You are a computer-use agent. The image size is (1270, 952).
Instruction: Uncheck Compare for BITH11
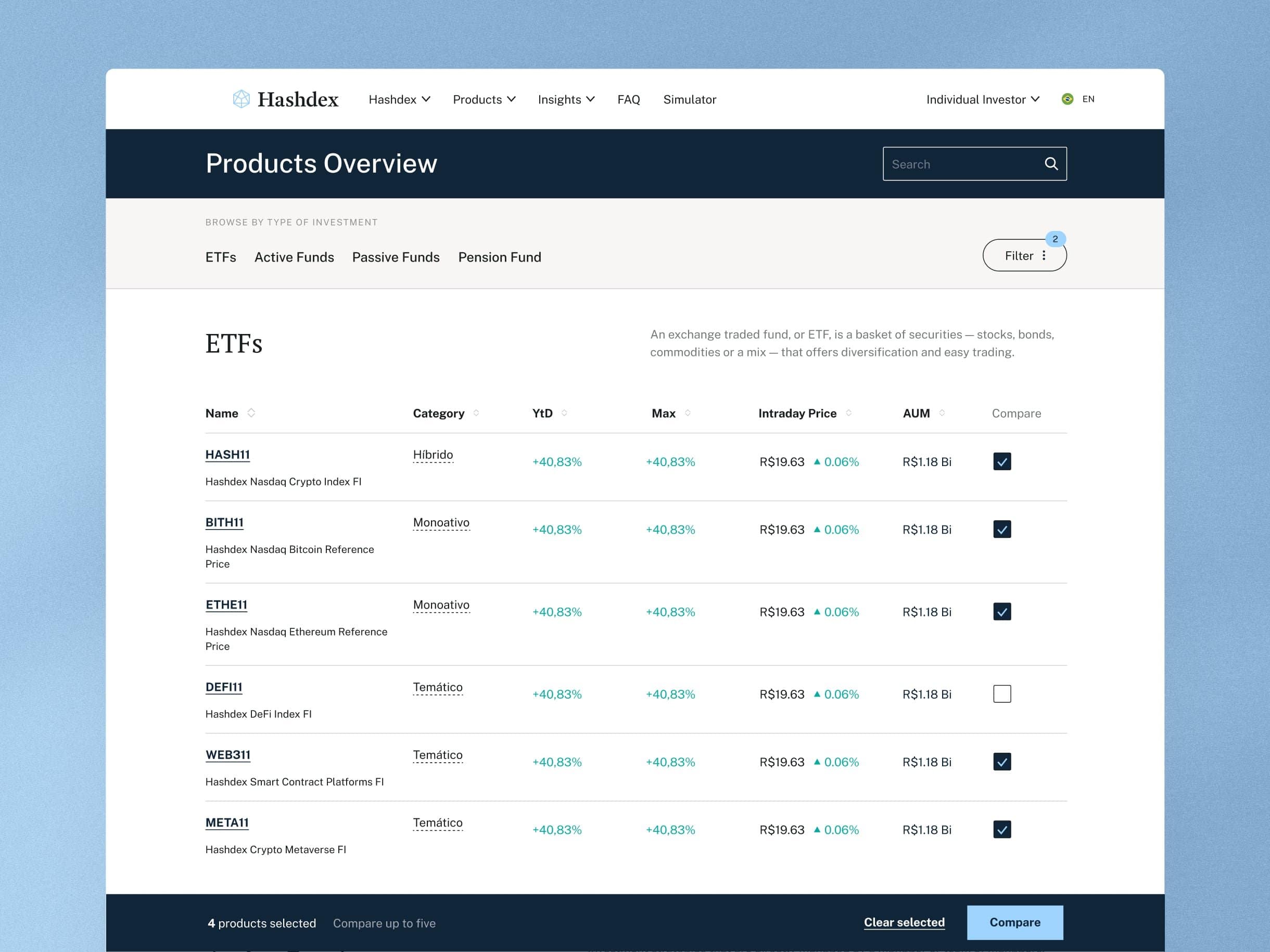(1002, 529)
